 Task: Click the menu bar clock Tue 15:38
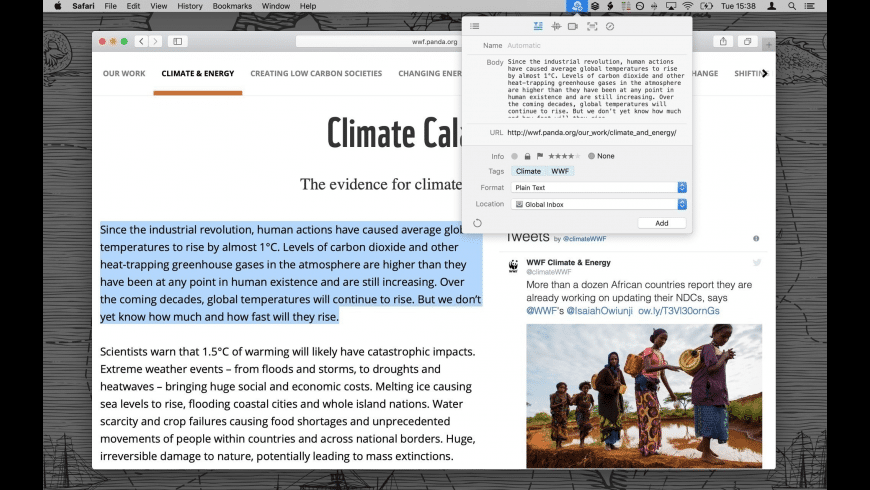pos(738,6)
